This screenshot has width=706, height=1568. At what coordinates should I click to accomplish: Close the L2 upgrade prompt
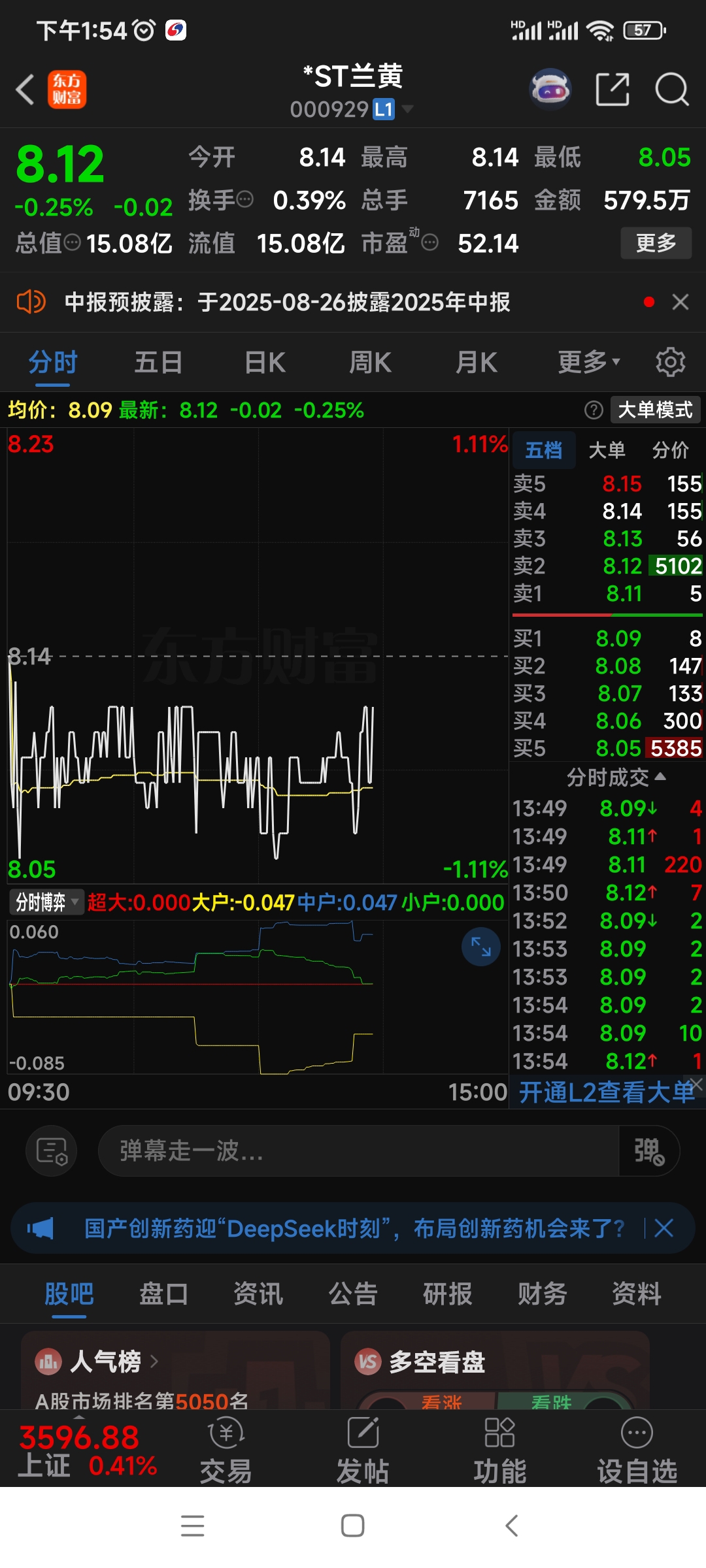pos(697,1083)
